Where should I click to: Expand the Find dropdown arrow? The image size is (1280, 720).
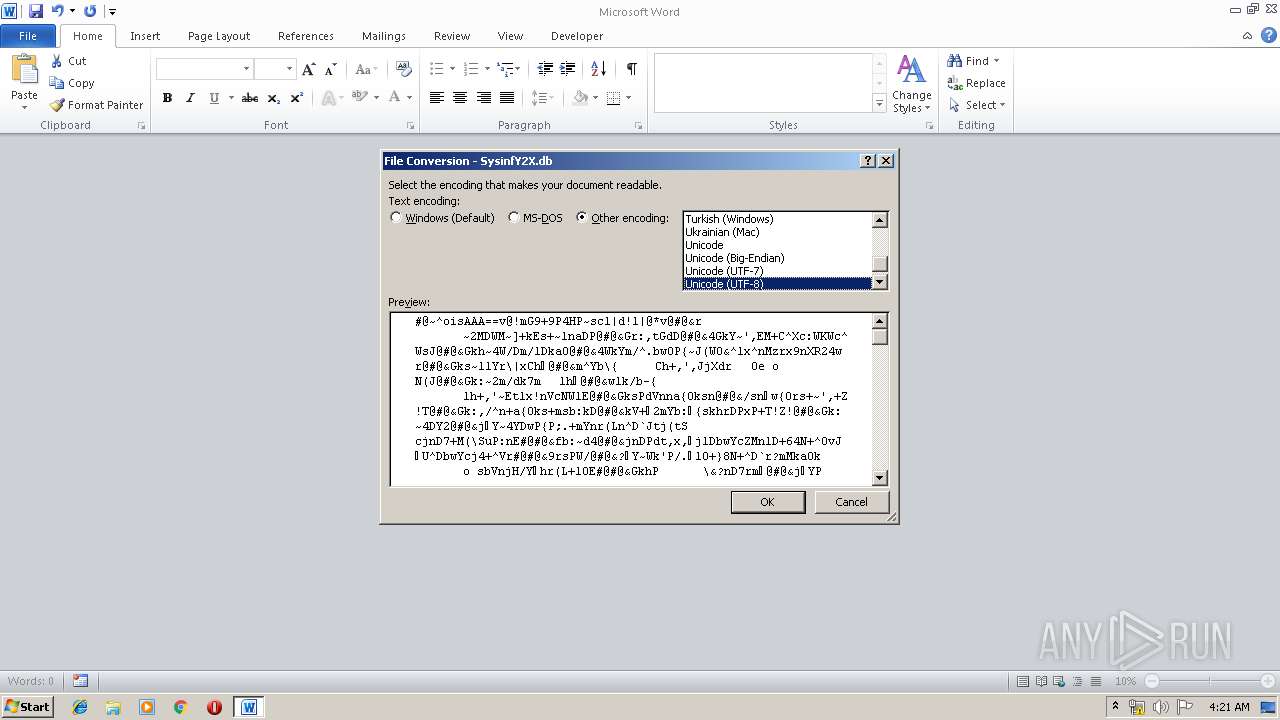tap(996, 61)
